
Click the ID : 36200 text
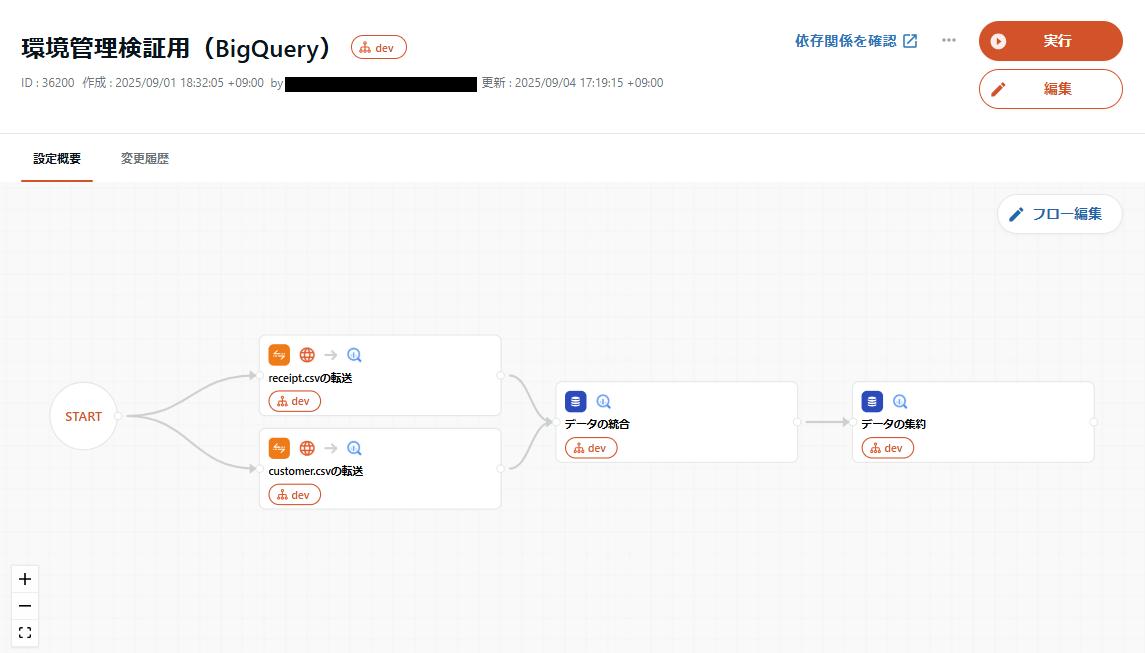coord(47,83)
